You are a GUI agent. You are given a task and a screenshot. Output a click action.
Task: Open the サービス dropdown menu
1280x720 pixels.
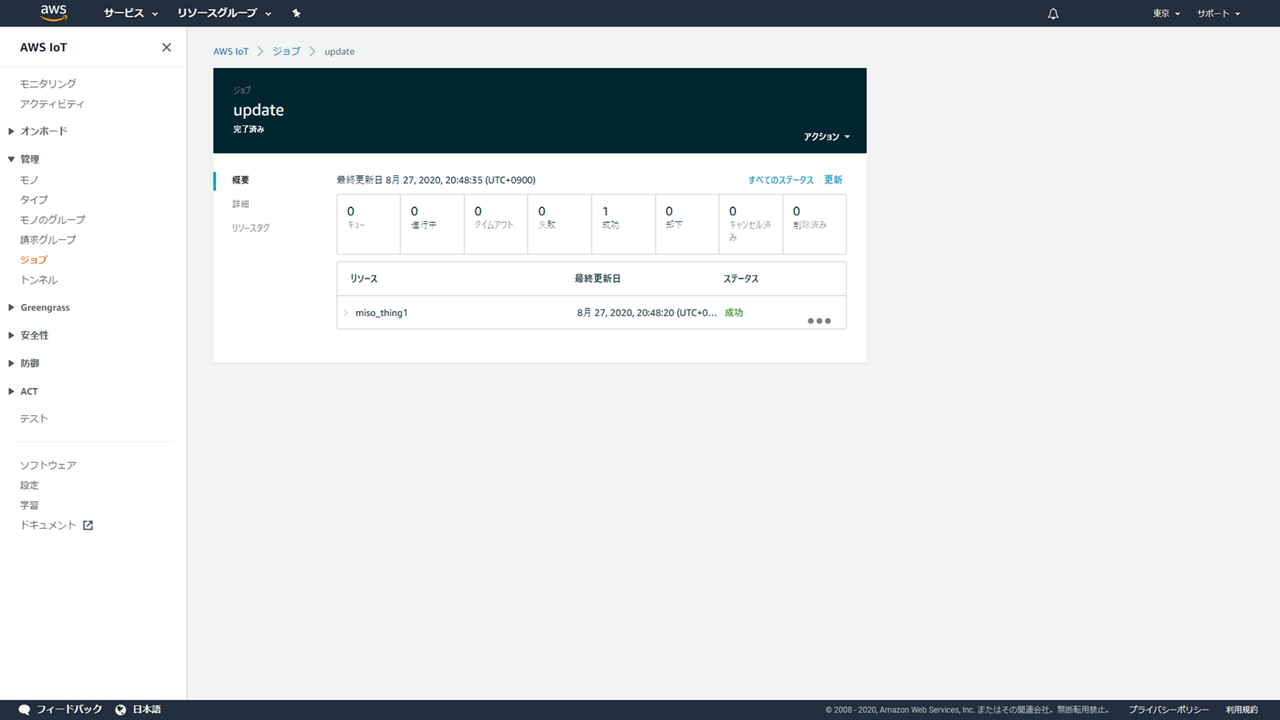tap(130, 14)
